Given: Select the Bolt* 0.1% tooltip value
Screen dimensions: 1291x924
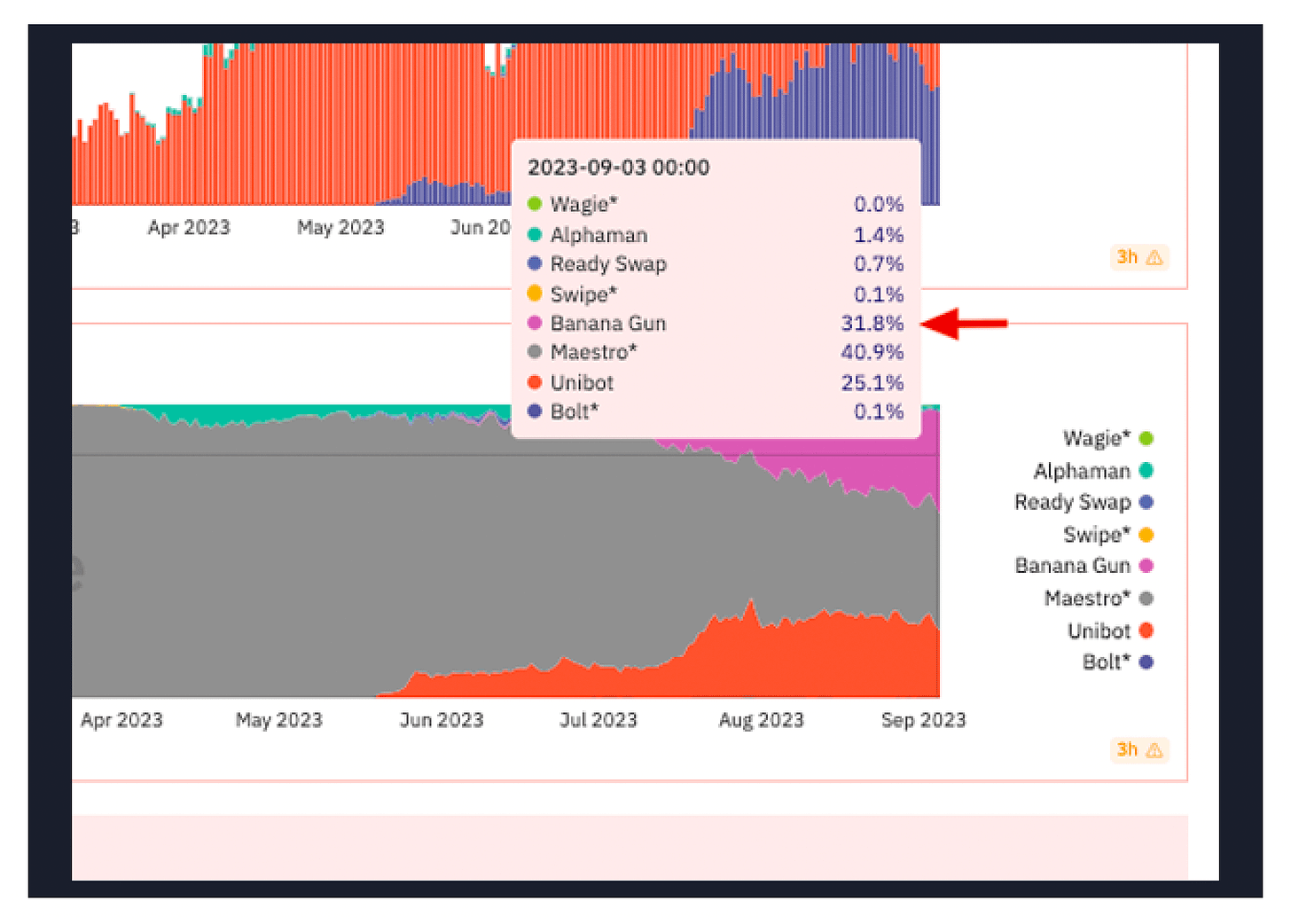Looking at the screenshot, I should [x=879, y=411].
